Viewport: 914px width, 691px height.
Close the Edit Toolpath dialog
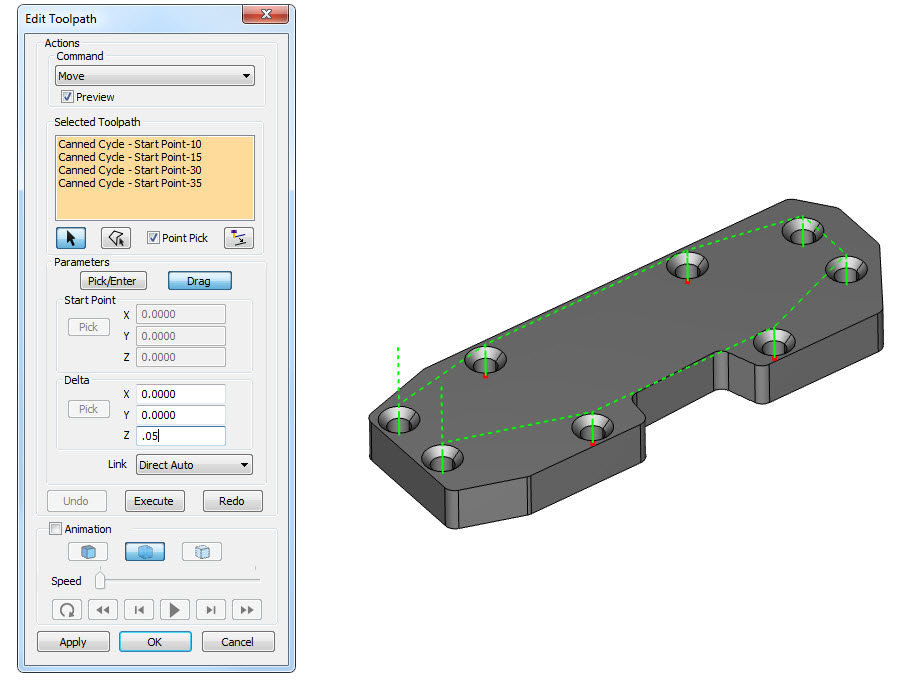[x=266, y=14]
